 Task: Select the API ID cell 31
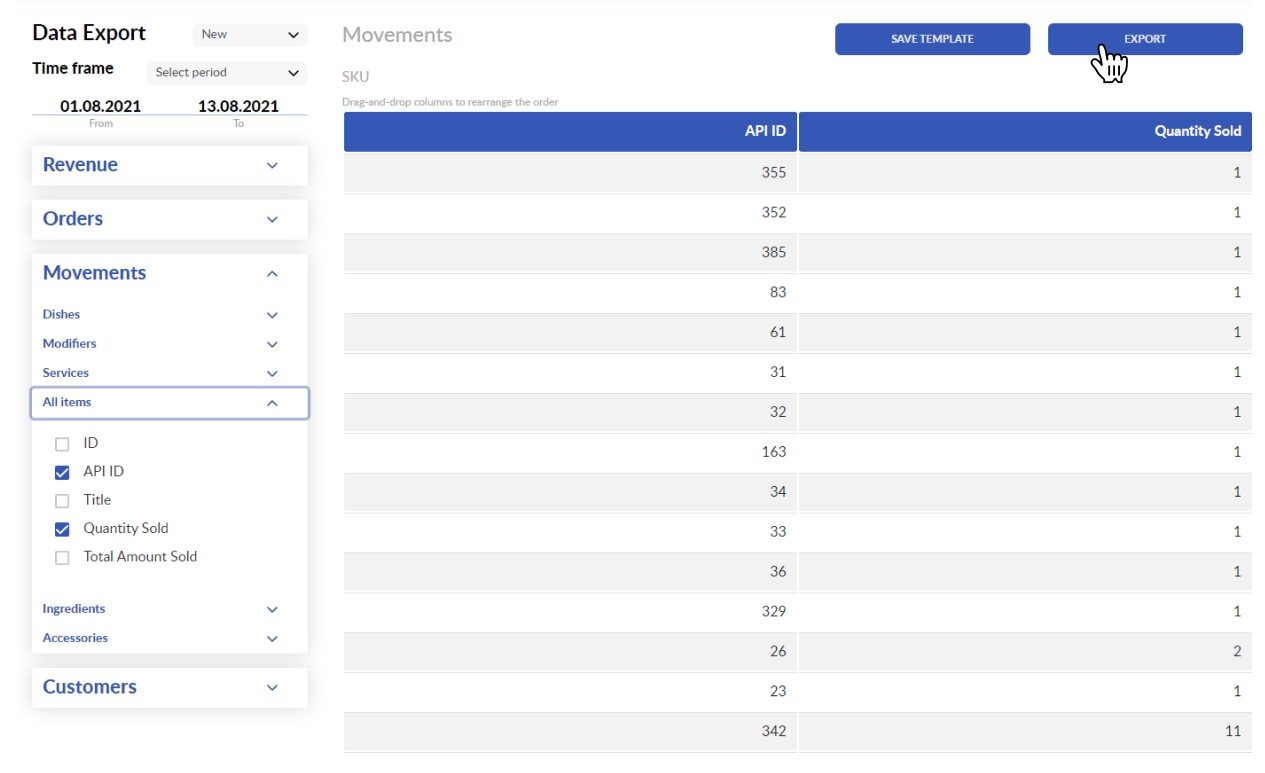(570, 372)
